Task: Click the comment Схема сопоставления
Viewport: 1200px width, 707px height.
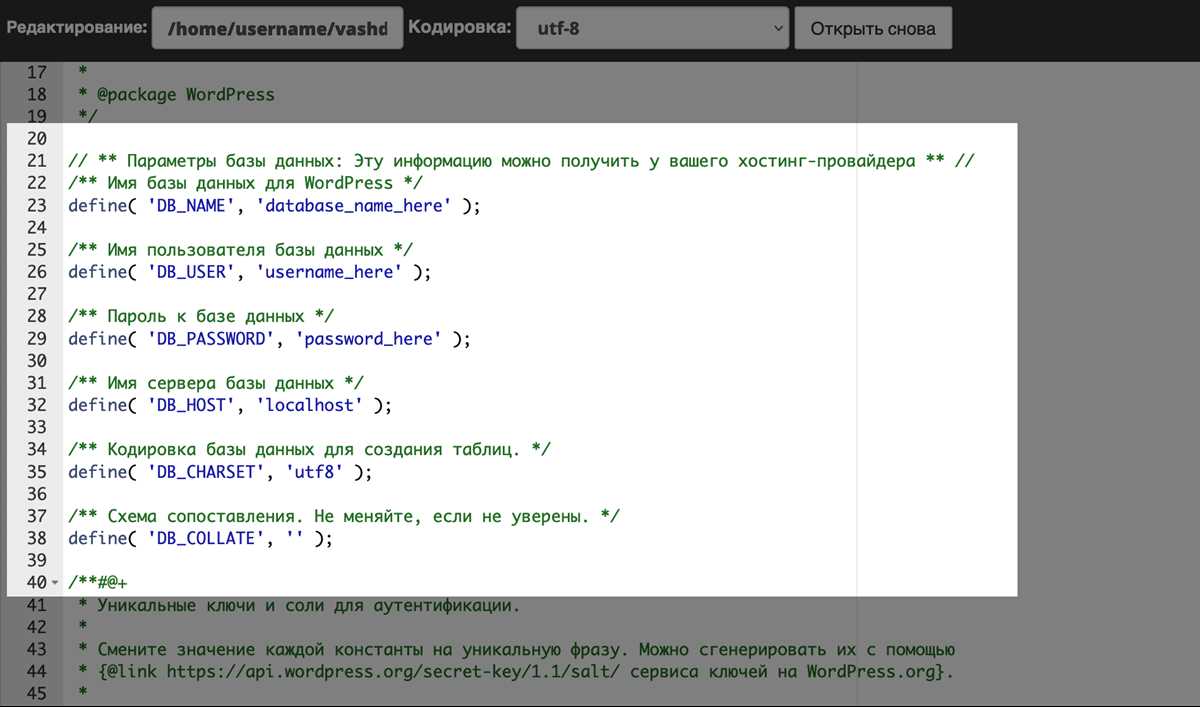Action: [344, 516]
